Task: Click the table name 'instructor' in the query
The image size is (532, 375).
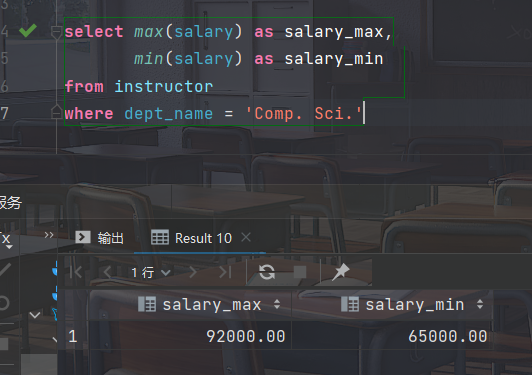Action: click(x=164, y=86)
